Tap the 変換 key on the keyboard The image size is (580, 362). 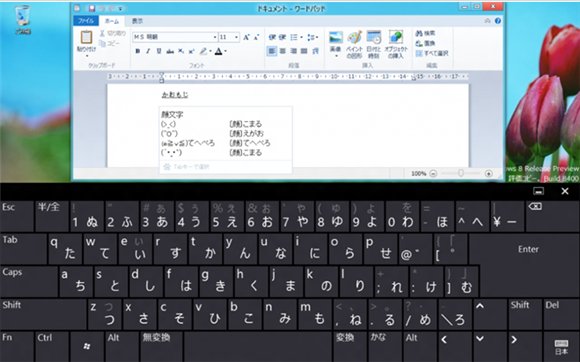coord(351,346)
